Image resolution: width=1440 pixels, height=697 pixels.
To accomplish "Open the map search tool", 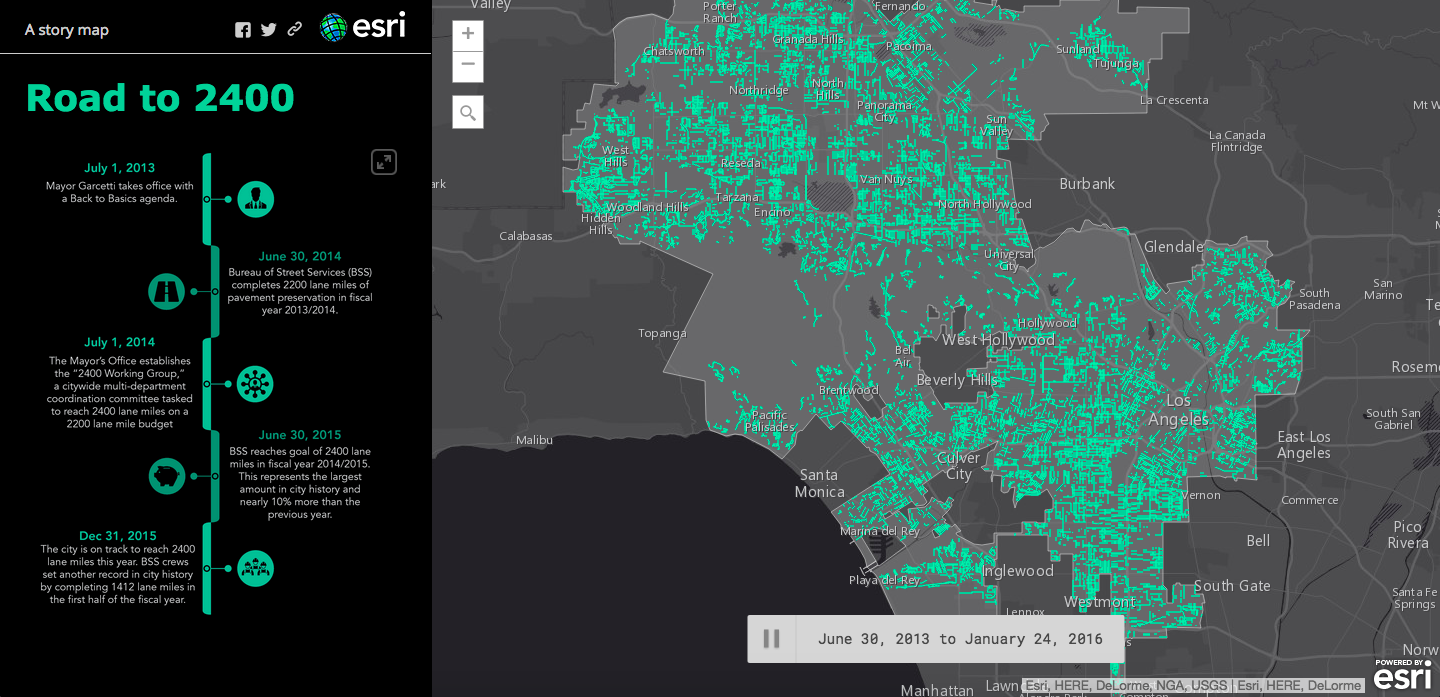I will point(468,113).
